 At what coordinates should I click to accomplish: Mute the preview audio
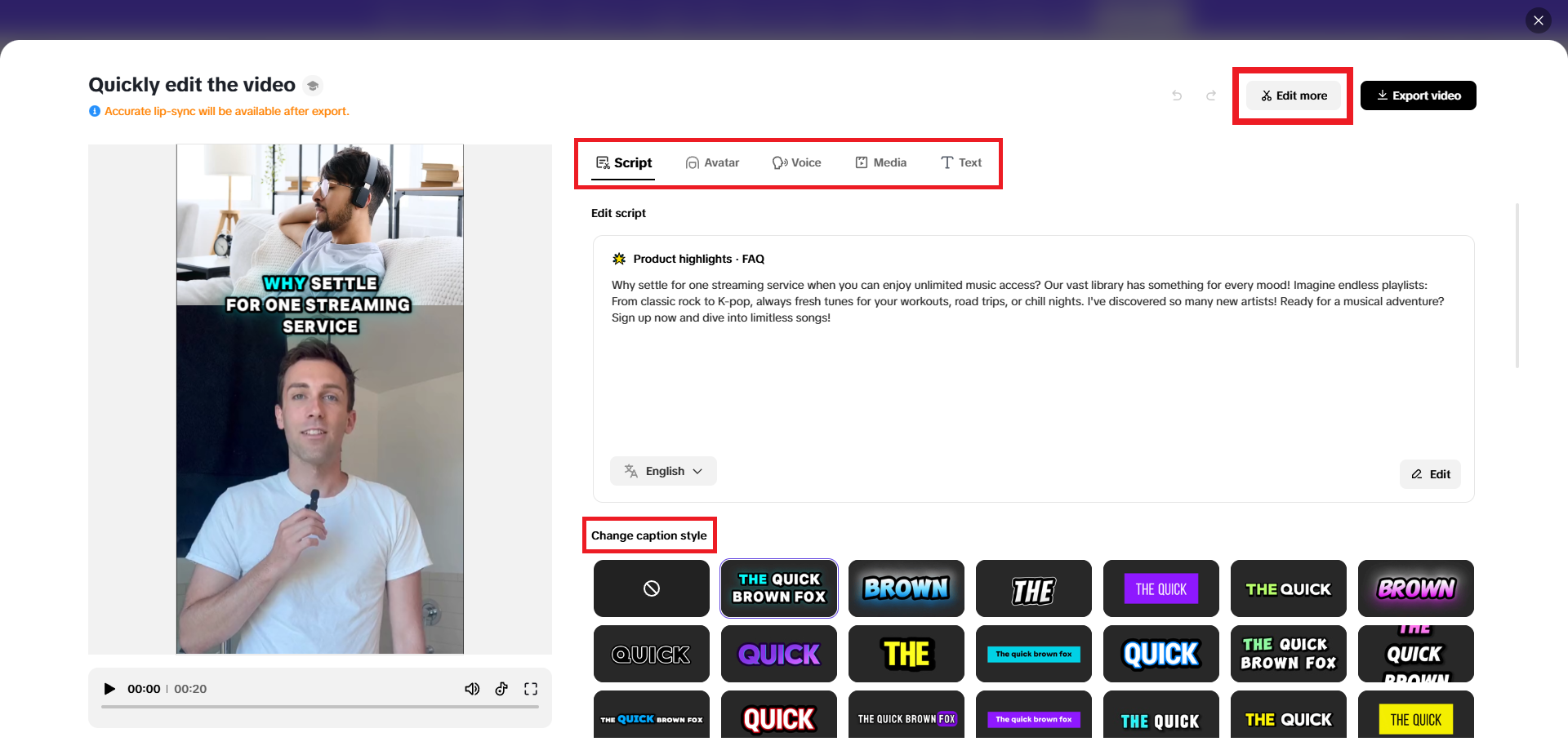click(x=472, y=689)
